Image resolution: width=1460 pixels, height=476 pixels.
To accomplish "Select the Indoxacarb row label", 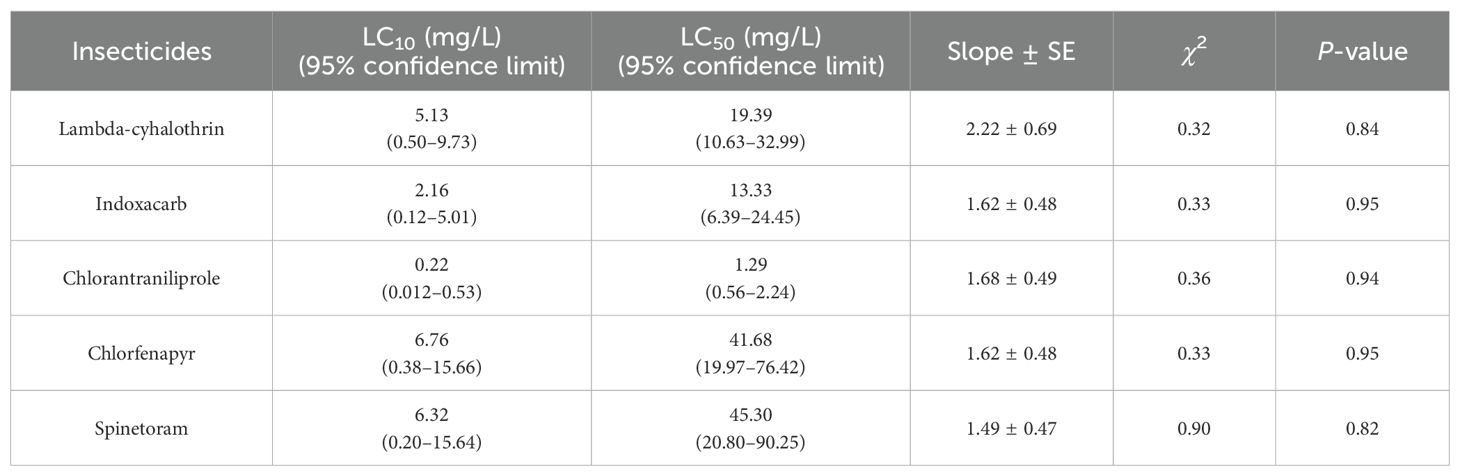I will coord(141,204).
